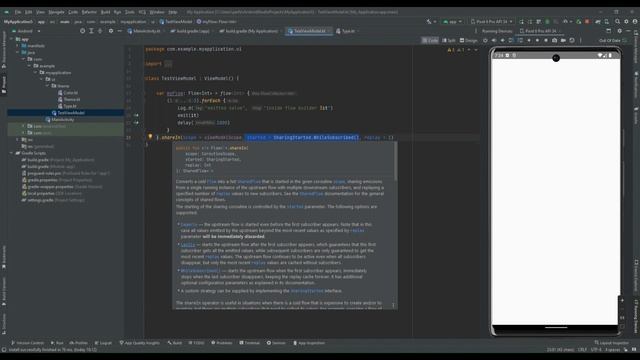Select TestViewModel in project tree
Image resolution: width=640 pixels, height=360 pixels.
(x=68, y=113)
